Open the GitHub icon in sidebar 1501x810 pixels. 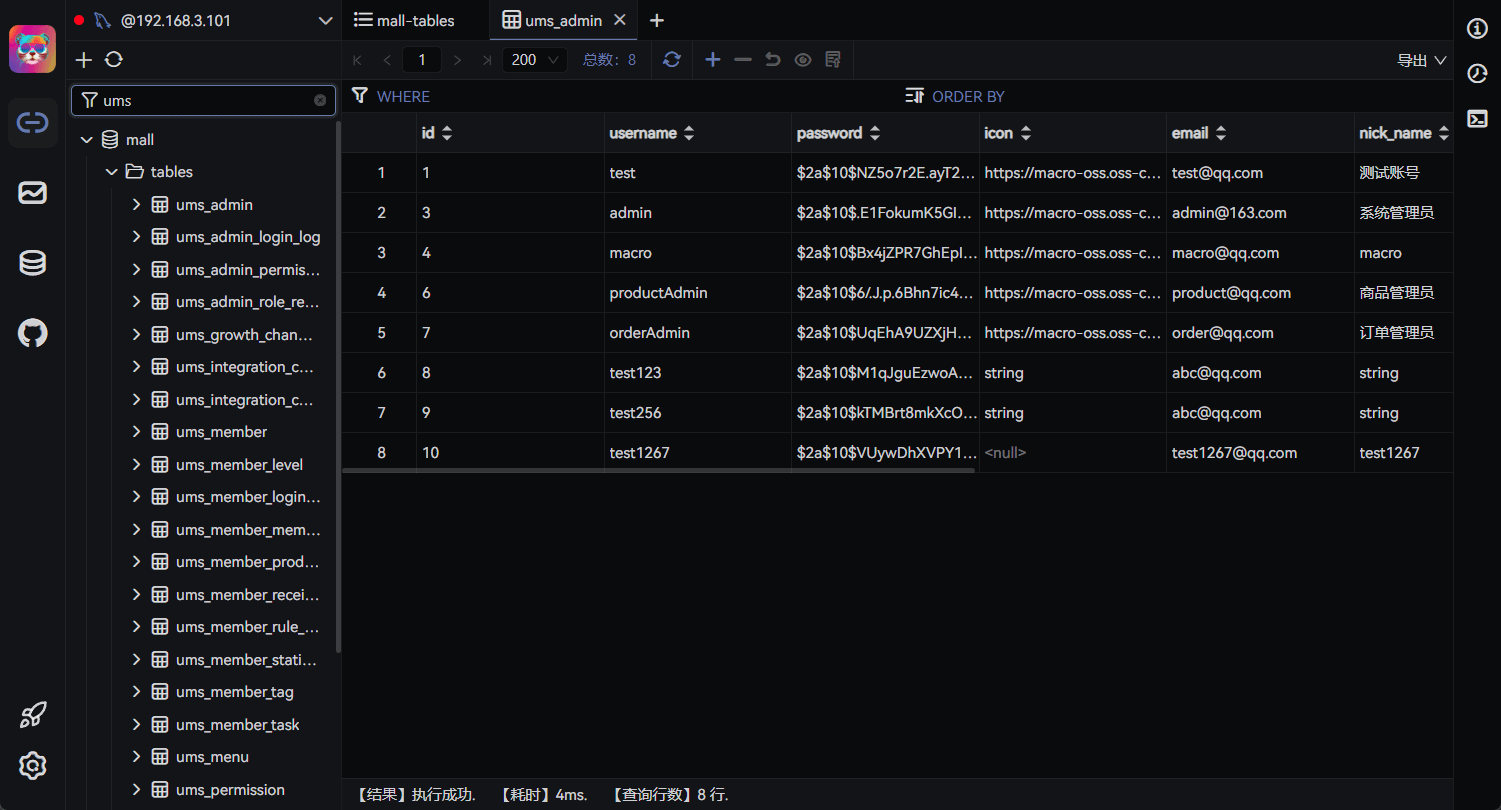pos(33,333)
